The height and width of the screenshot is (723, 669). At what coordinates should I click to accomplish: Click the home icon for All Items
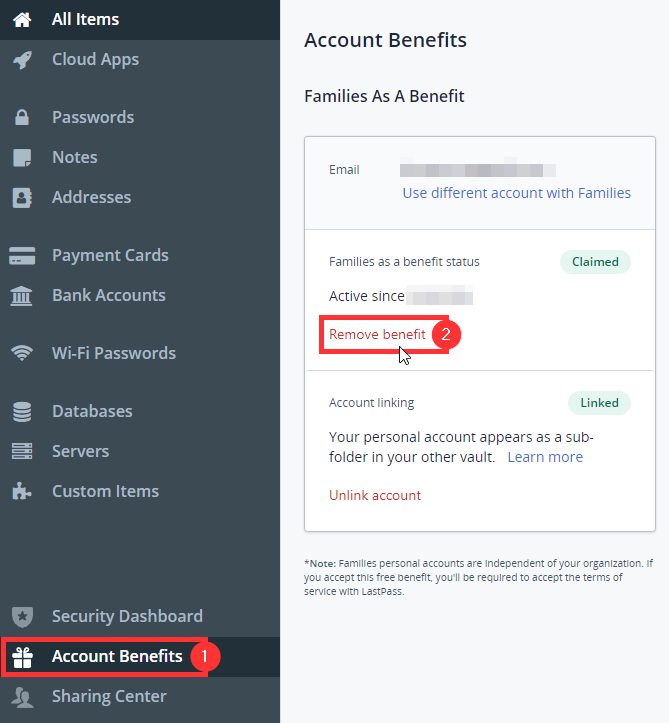22,19
